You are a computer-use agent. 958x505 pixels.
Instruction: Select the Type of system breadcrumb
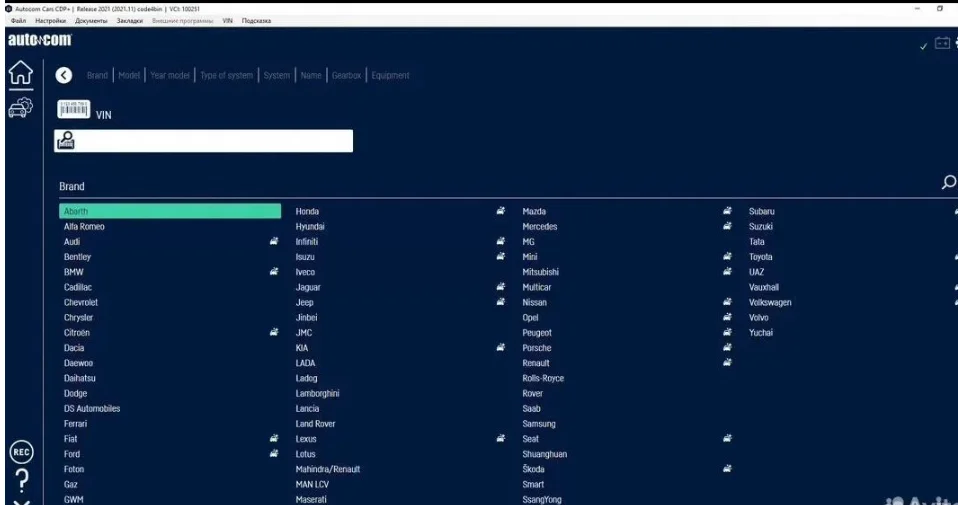(227, 75)
